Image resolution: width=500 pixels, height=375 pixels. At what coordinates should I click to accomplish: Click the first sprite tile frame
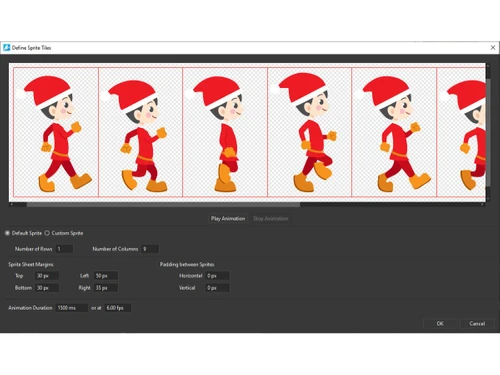pos(56,132)
